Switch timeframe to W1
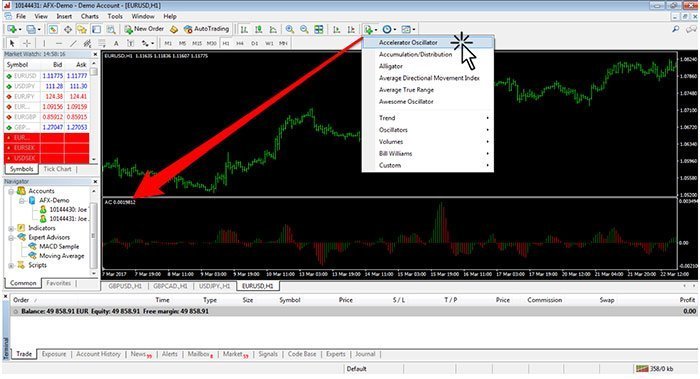 269,43
